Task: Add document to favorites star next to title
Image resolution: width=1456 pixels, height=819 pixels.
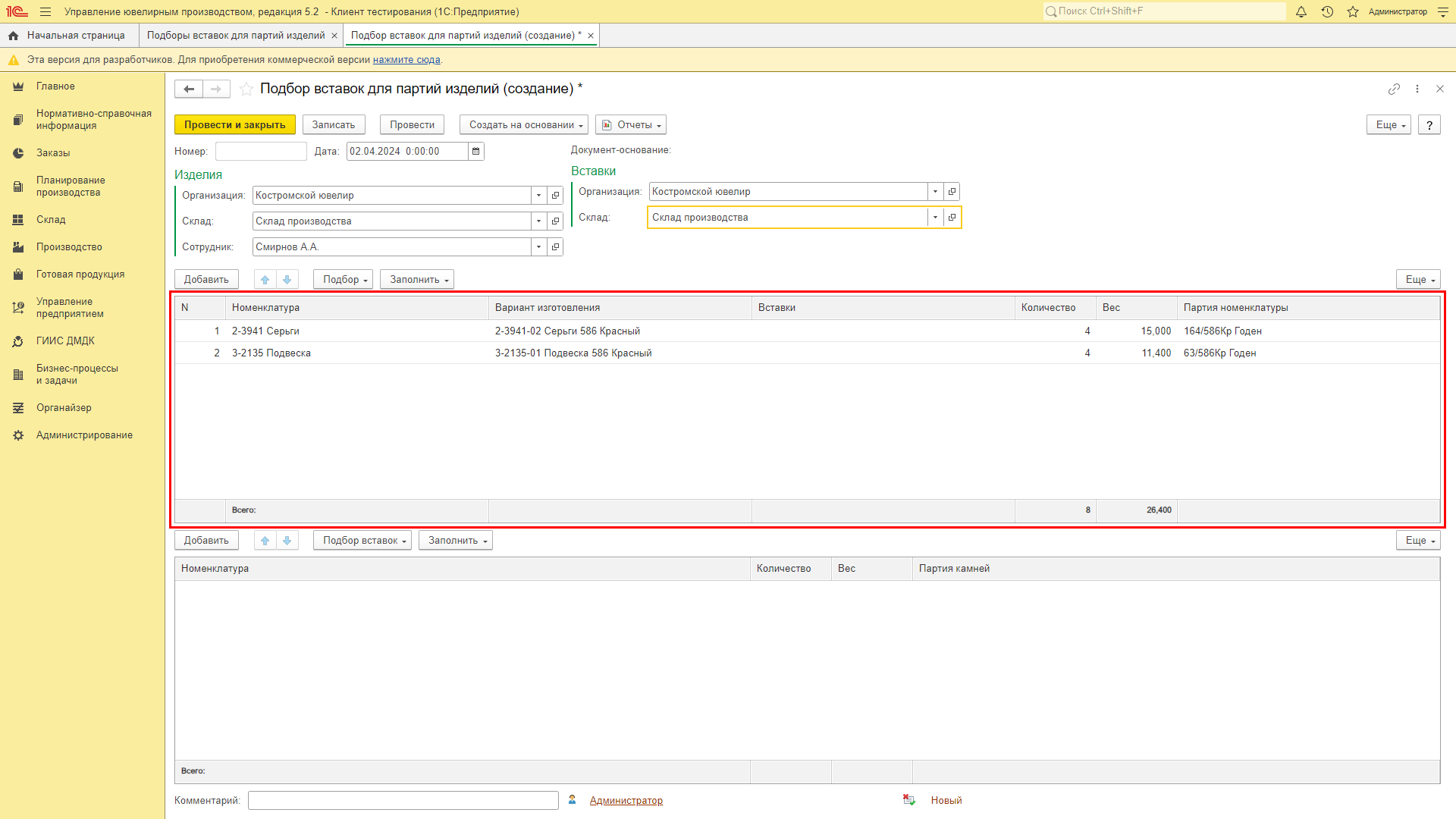Action: (x=246, y=89)
